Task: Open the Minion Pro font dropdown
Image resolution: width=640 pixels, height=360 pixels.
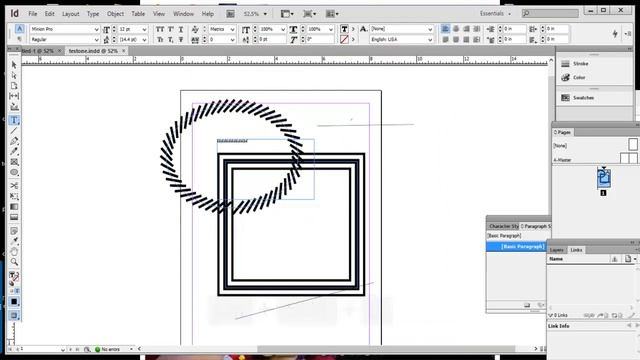Action: (96, 29)
